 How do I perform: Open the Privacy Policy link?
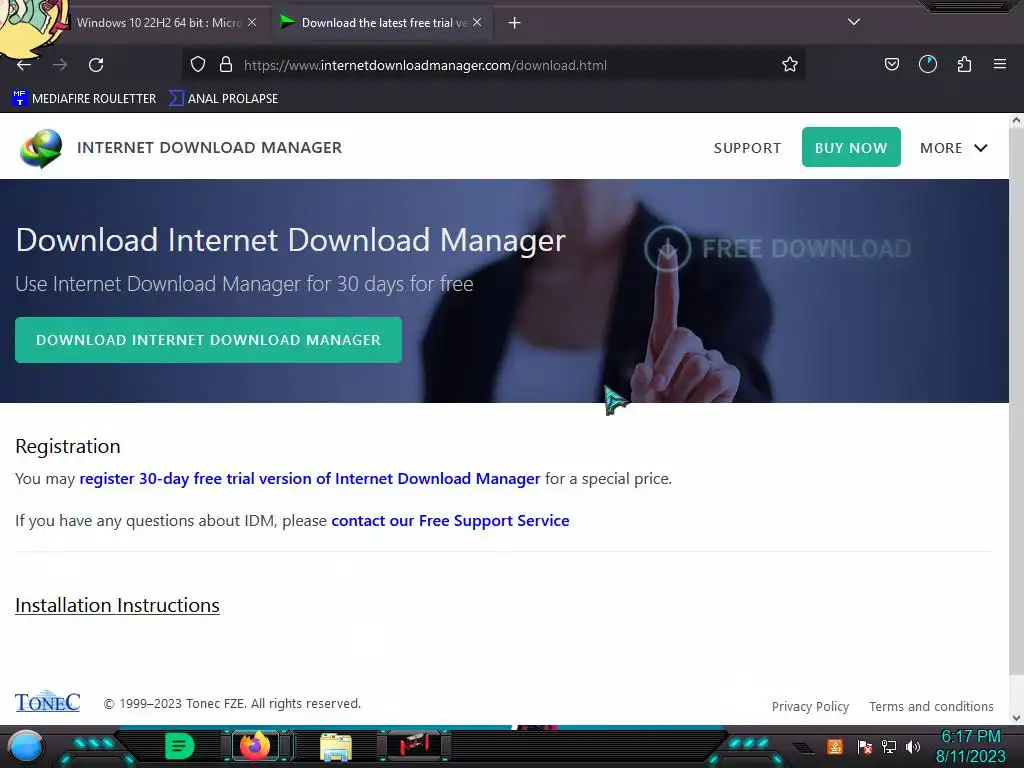(x=810, y=707)
